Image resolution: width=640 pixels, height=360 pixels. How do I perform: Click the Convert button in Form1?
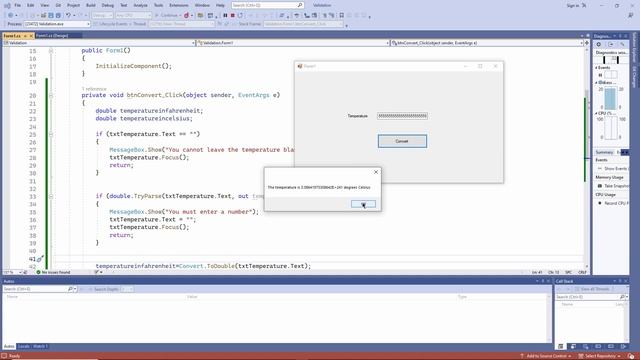point(402,141)
